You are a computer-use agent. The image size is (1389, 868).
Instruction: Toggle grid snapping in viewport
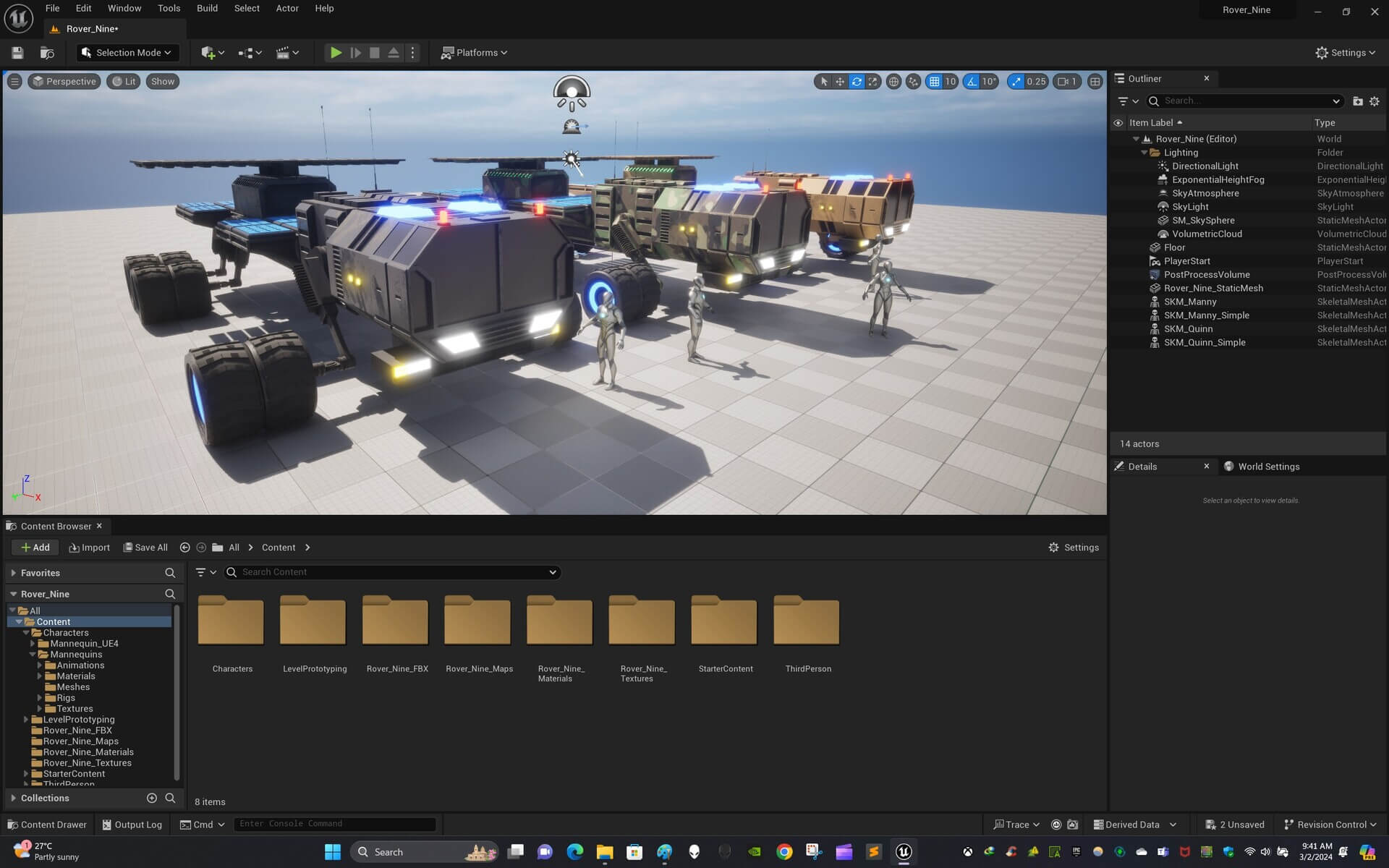[935, 82]
